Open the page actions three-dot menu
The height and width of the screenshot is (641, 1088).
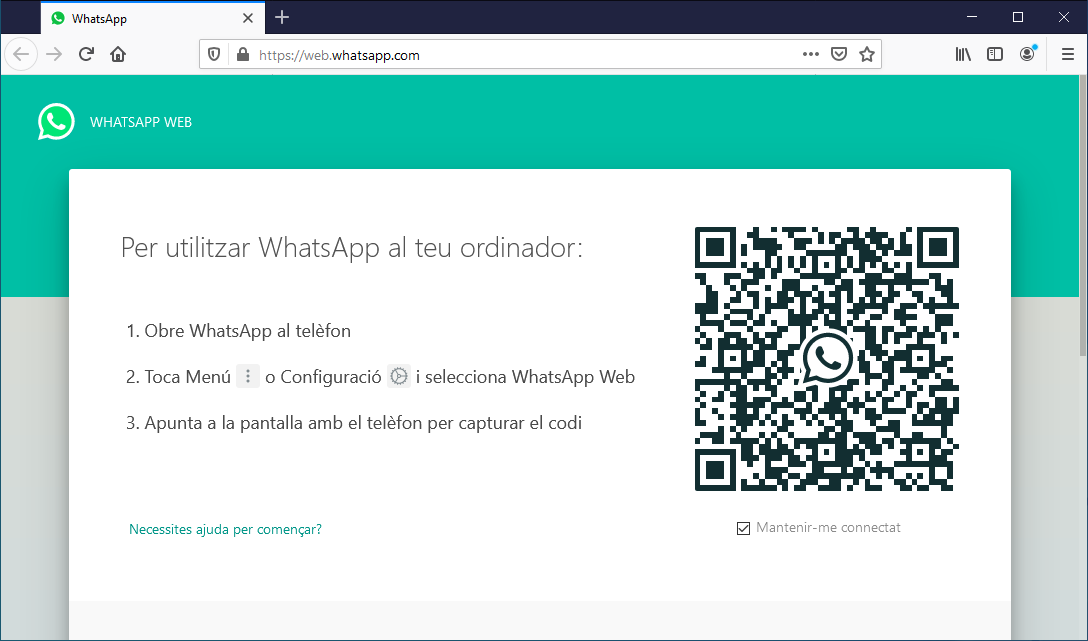tap(810, 54)
